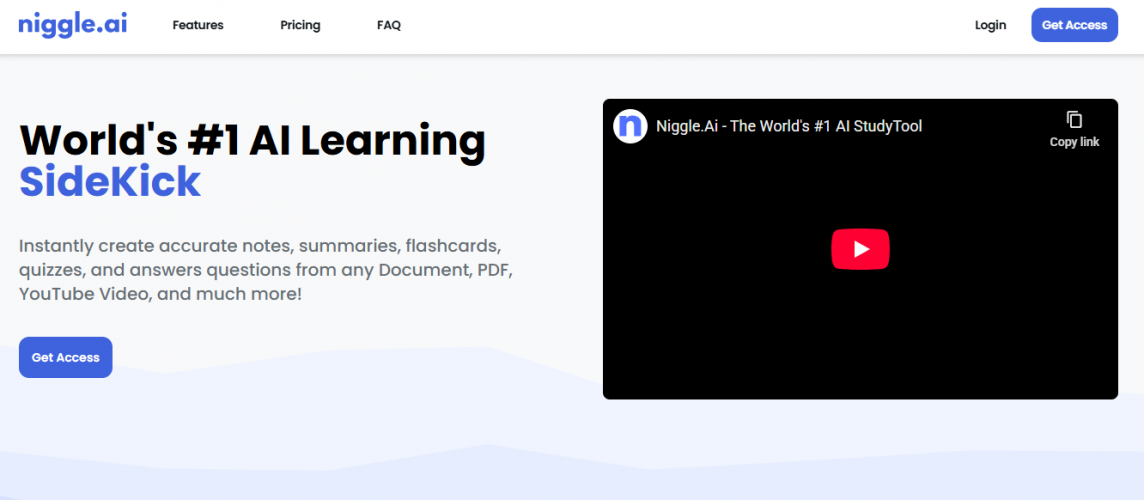Click the 'Instantly create accurate notes' description text
This screenshot has height=500, width=1144.
(x=267, y=269)
